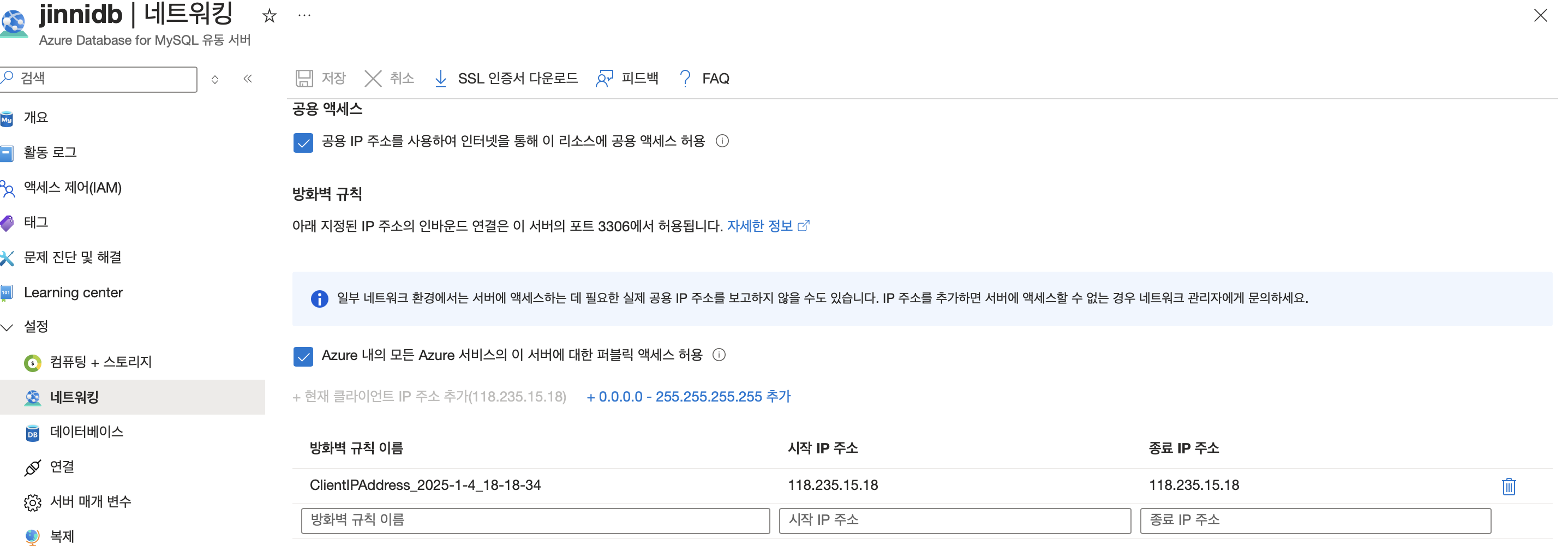Click the up-down expand arrows beside search
The width and height of the screenshot is (1568, 551).
pyautogui.click(x=215, y=80)
